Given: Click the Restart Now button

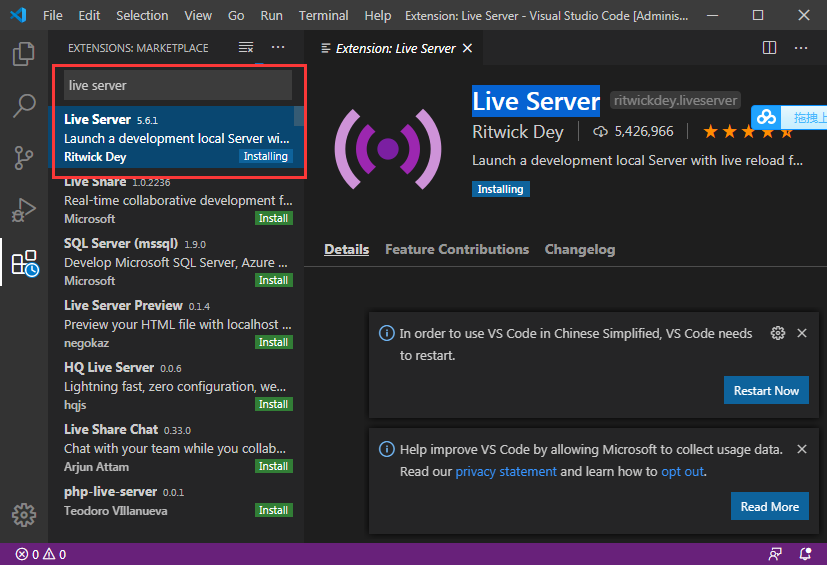Looking at the screenshot, I should pos(766,390).
